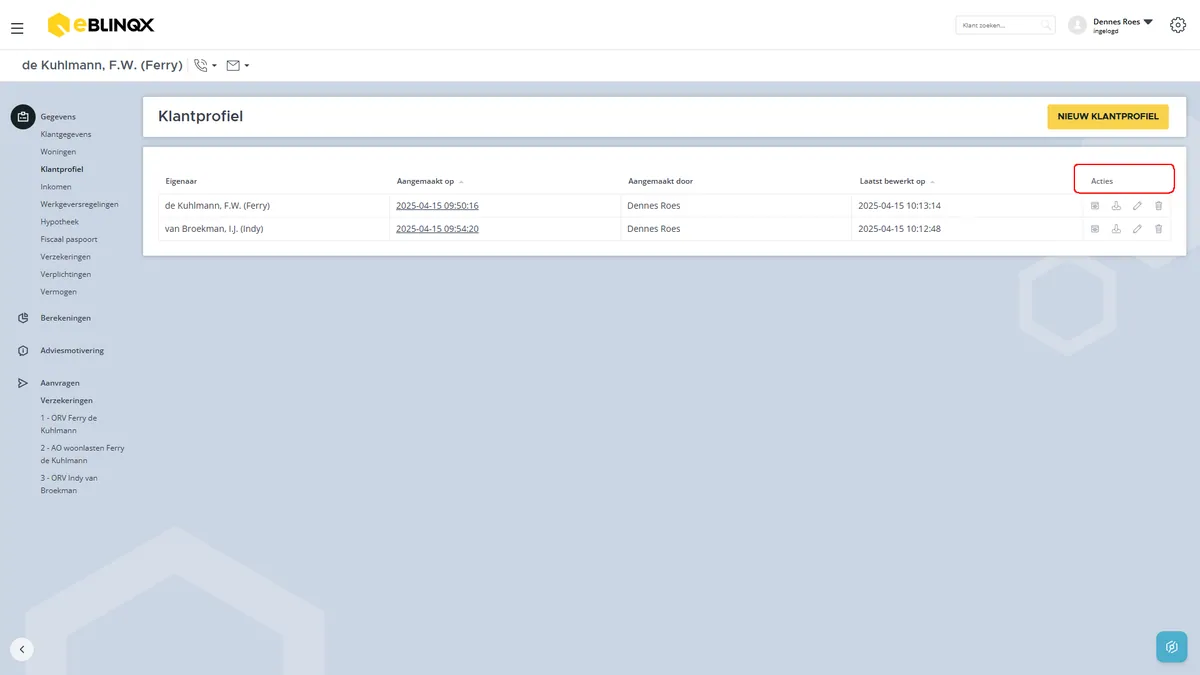1200x675 pixels.
Task: Expand the Dennes Roes user menu arrow
Action: (x=1148, y=21)
